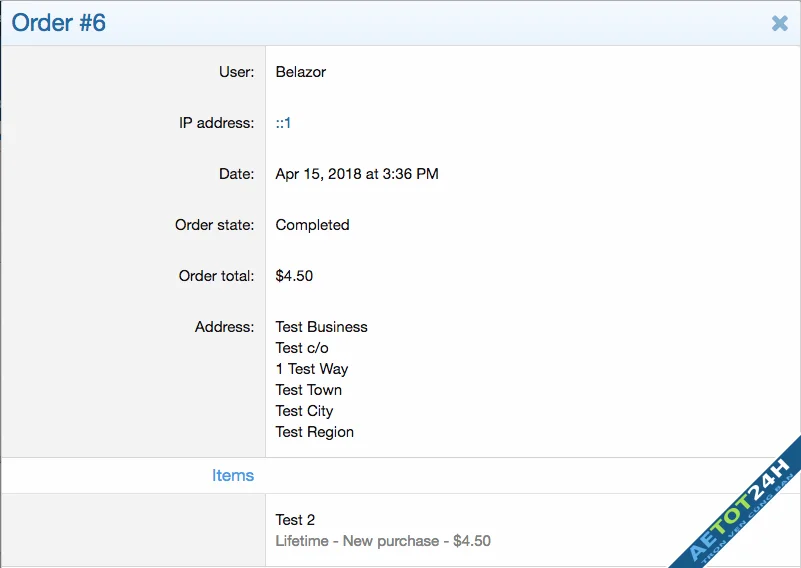Screen dimensions: 801x568
Task: Select the Test Business address line
Action: [x=321, y=327]
